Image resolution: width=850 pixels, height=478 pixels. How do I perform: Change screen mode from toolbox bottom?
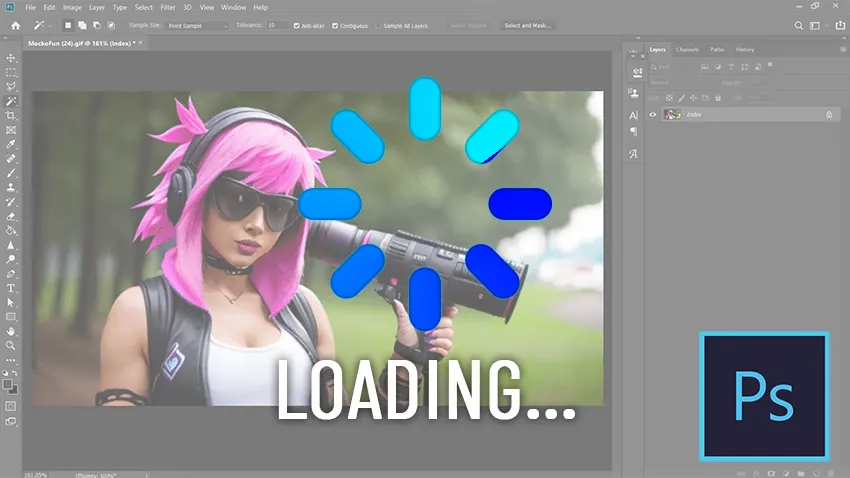pos(11,421)
